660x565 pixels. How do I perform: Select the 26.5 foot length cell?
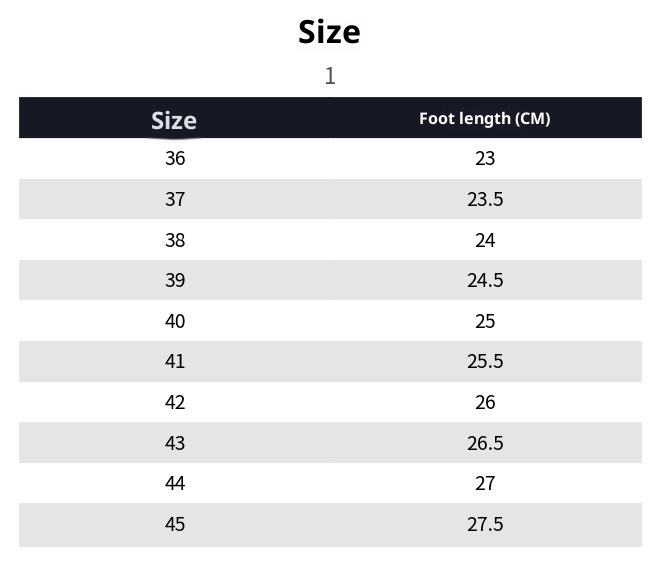[485, 443]
